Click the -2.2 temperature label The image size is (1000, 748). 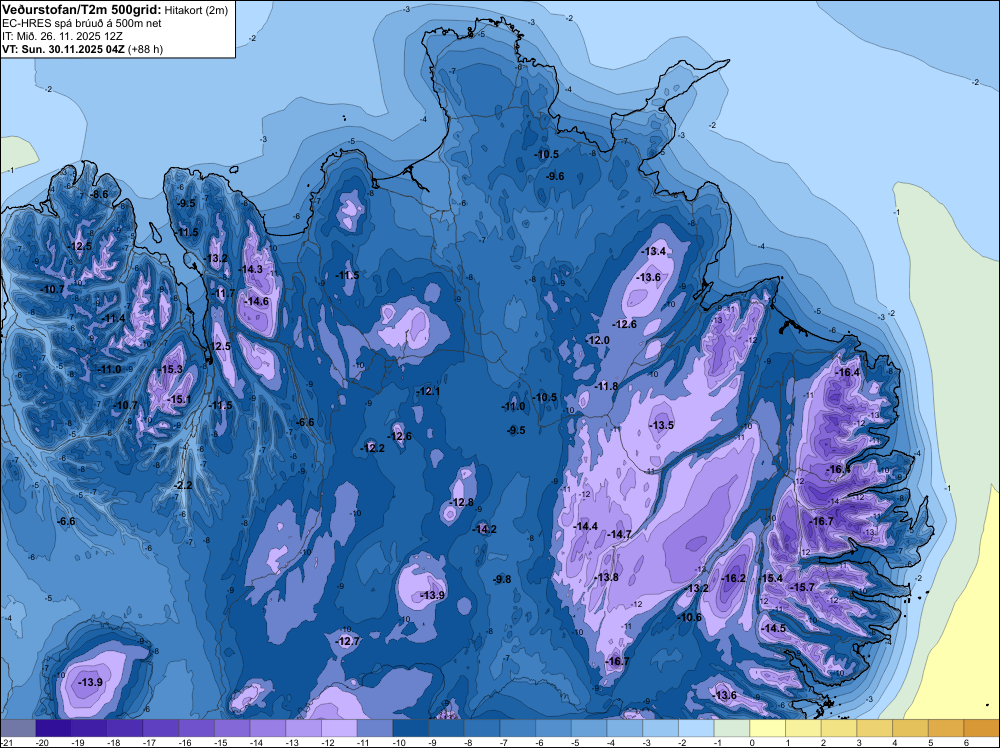pos(183,485)
